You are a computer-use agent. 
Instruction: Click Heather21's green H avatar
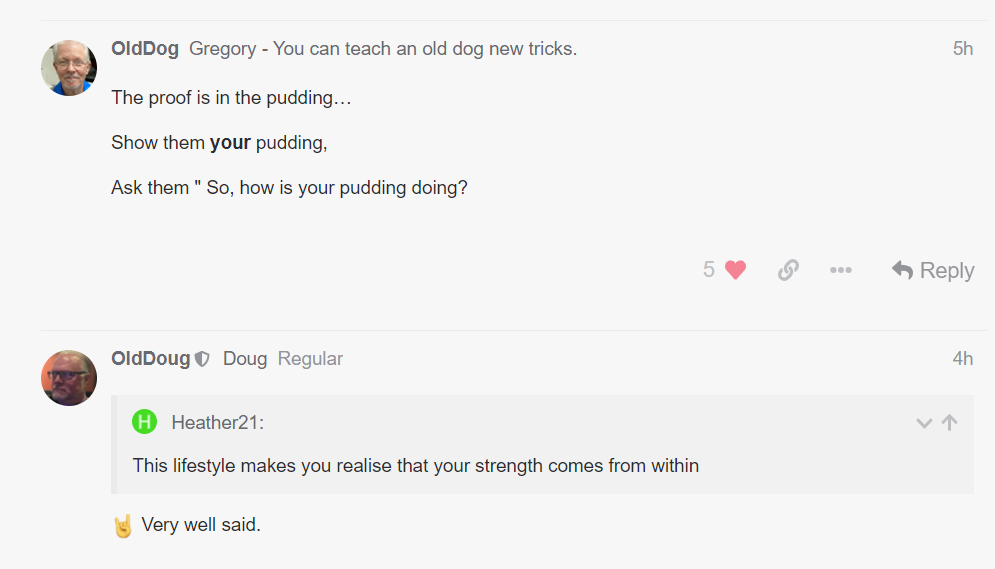click(145, 422)
